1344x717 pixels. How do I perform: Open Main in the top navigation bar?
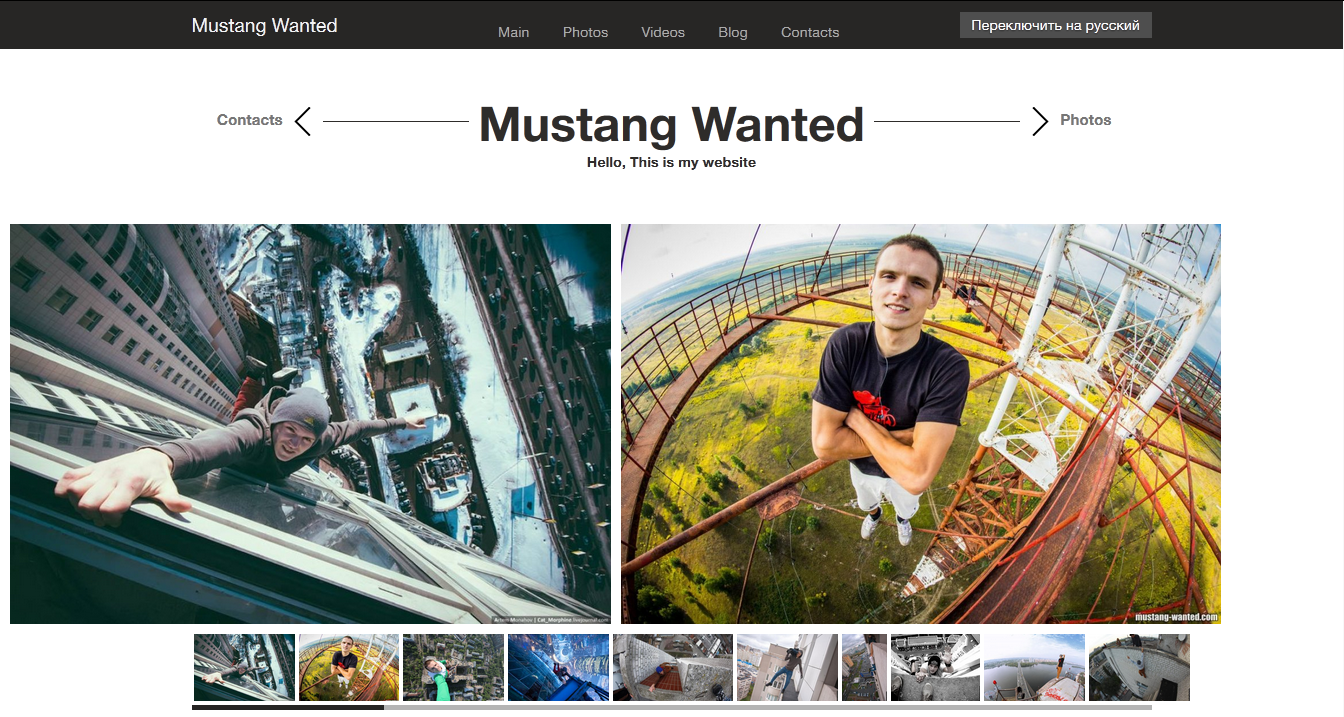514,32
